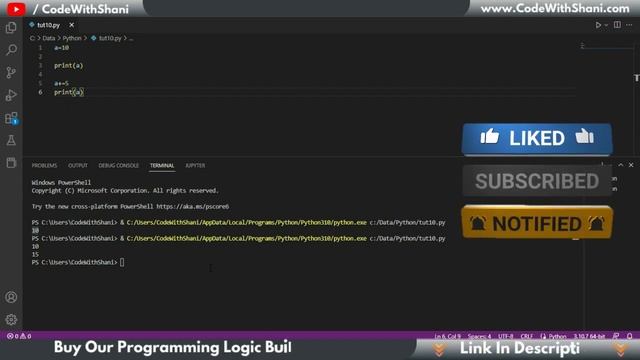
Task: Click line 5 code a+=5
Action: point(62,83)
